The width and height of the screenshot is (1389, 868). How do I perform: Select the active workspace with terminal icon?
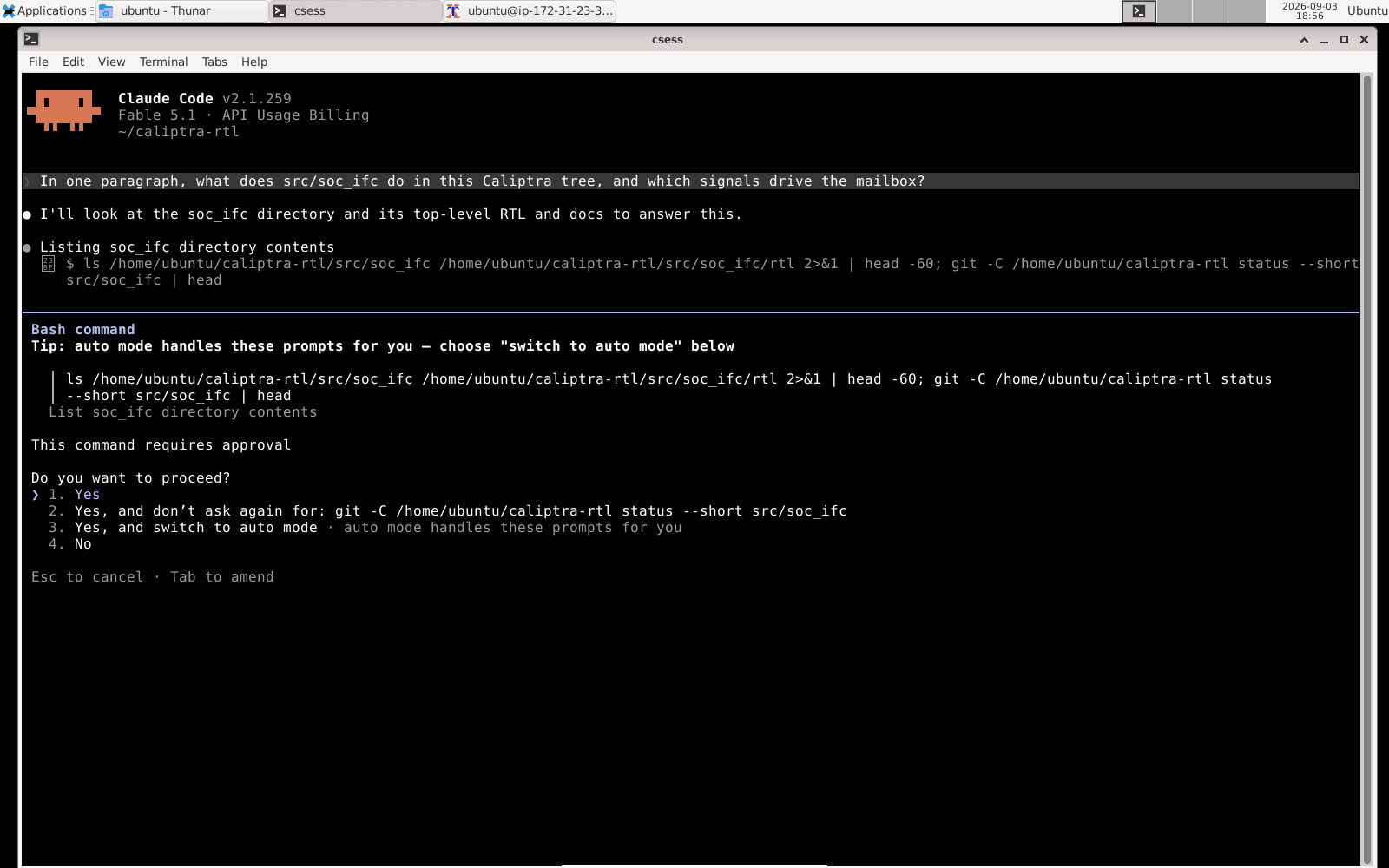tap(1139, 11)
